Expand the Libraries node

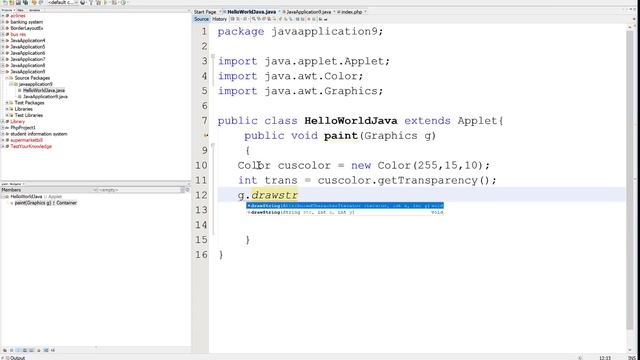(7, 109)
